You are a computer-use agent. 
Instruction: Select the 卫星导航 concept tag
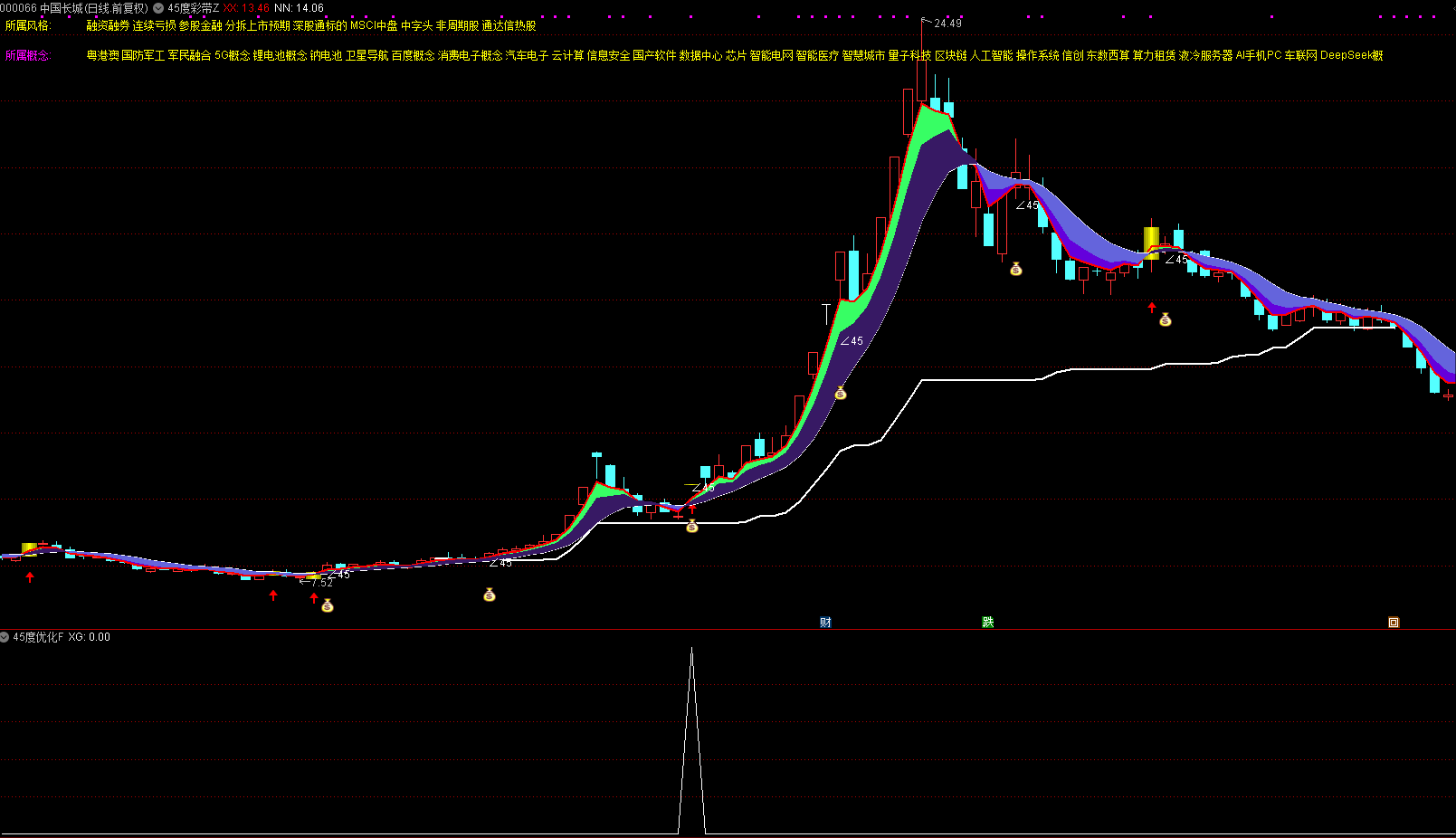[366, 55]
